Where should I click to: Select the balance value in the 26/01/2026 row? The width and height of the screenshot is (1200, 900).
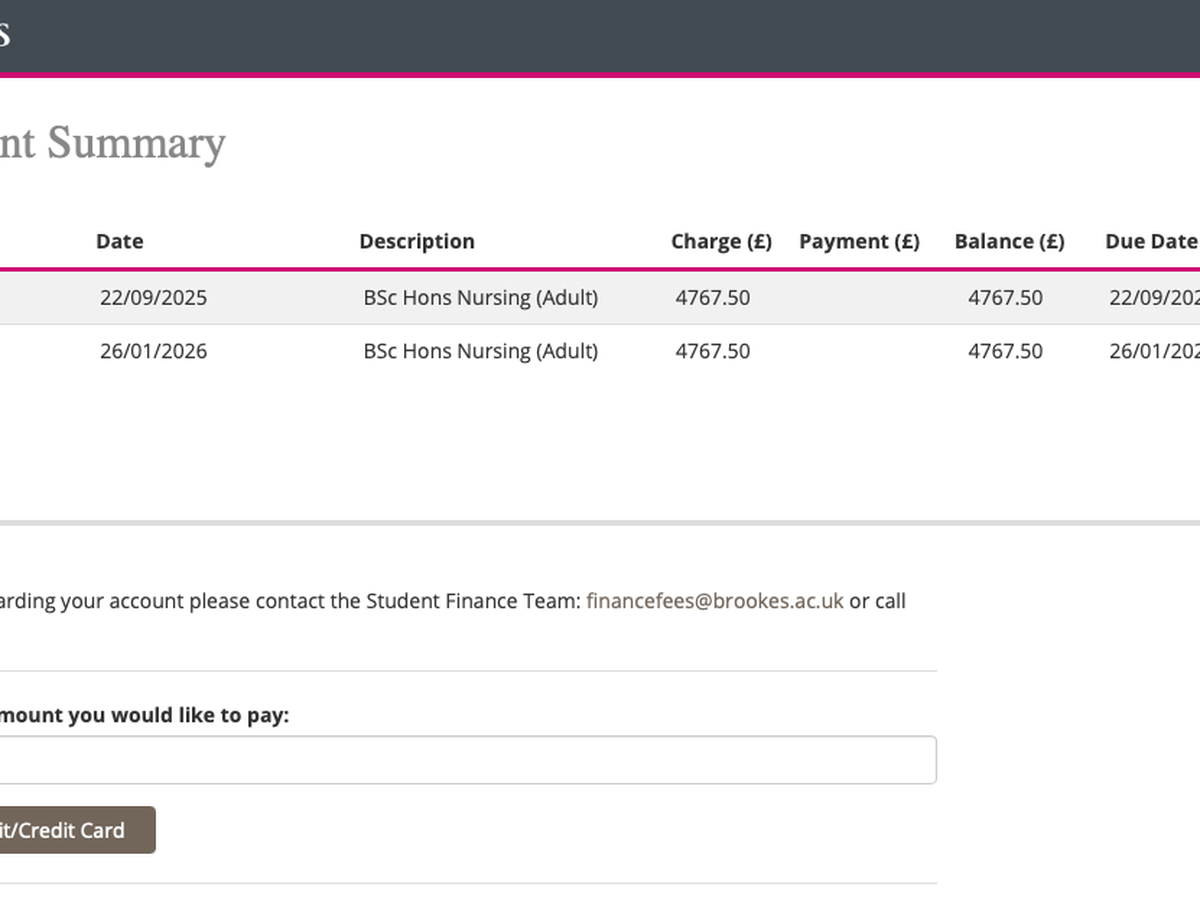pos(1005,351)
